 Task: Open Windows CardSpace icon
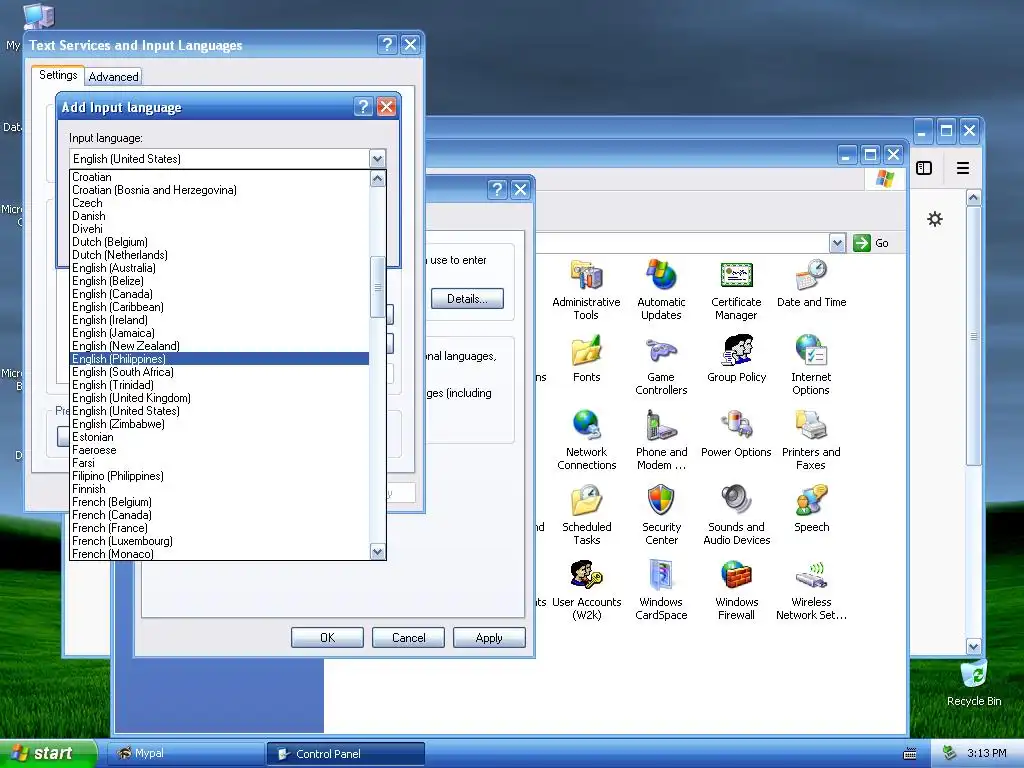point(661,591)
